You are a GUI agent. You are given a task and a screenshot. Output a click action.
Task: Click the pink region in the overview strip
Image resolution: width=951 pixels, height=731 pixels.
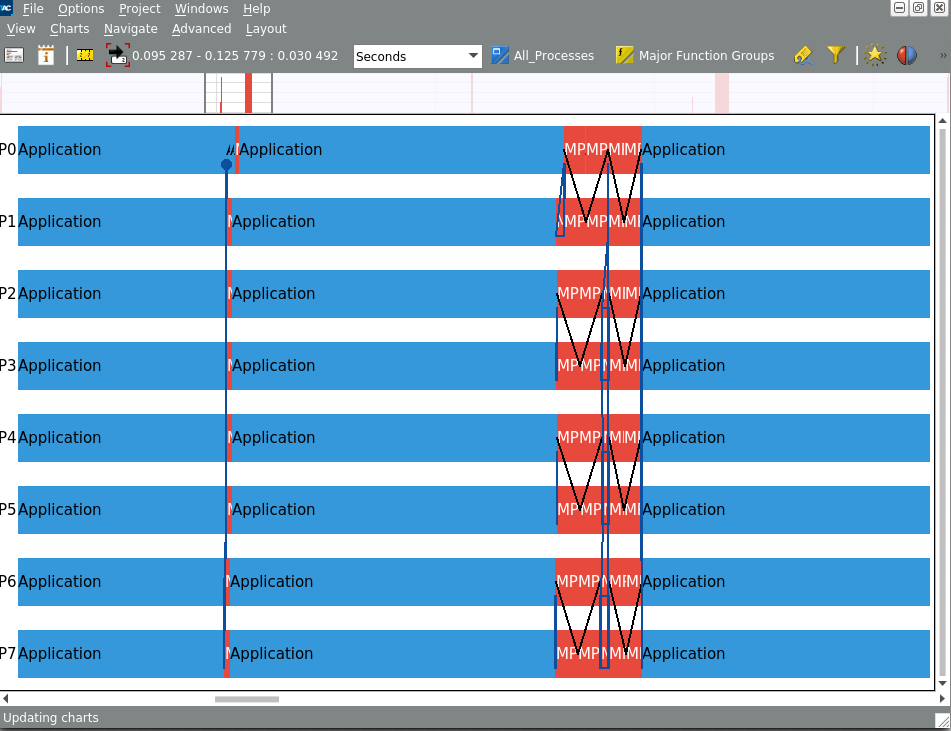(x=722, y=93)
